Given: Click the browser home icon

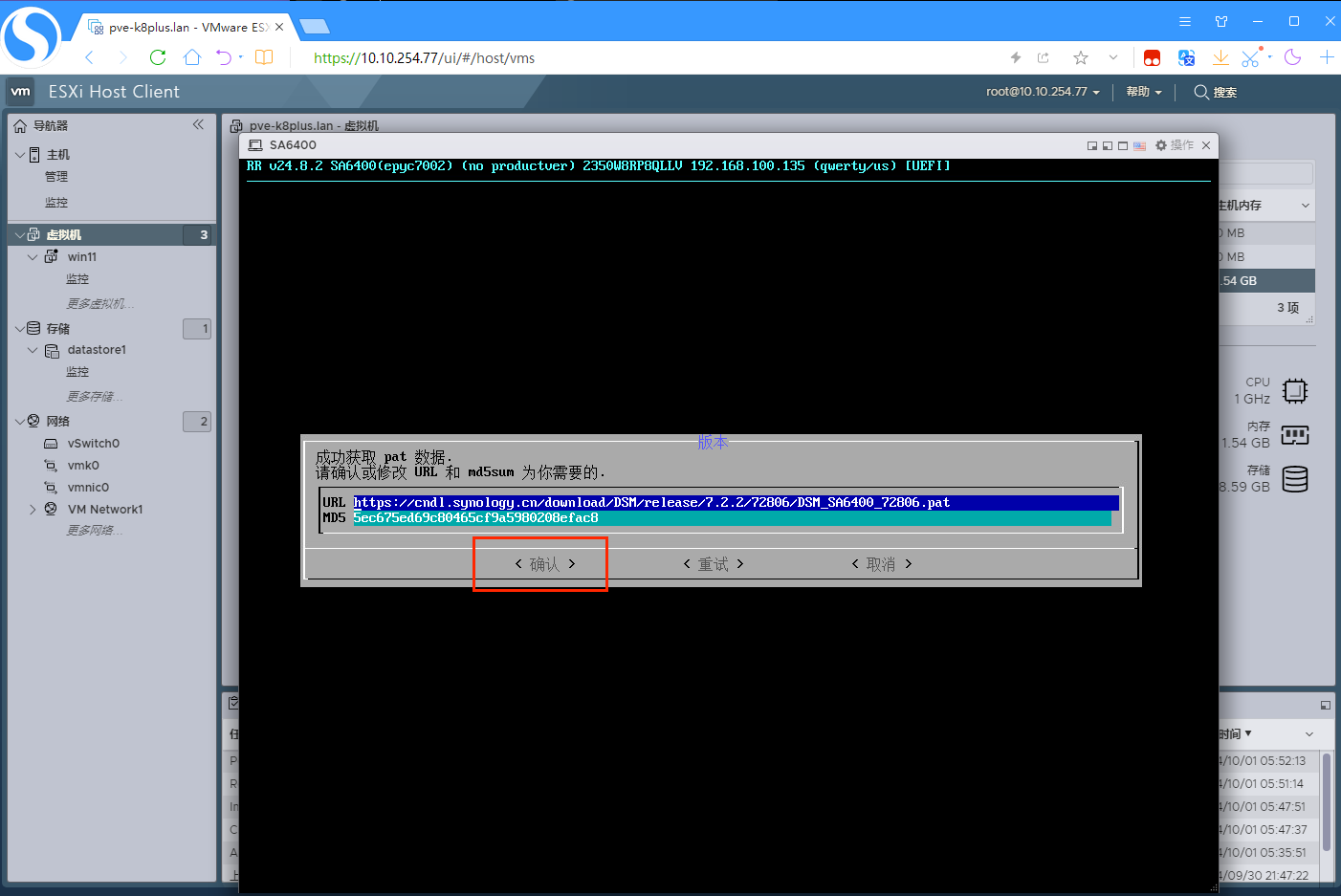Looking at the screenshot, I should point(192,57).
